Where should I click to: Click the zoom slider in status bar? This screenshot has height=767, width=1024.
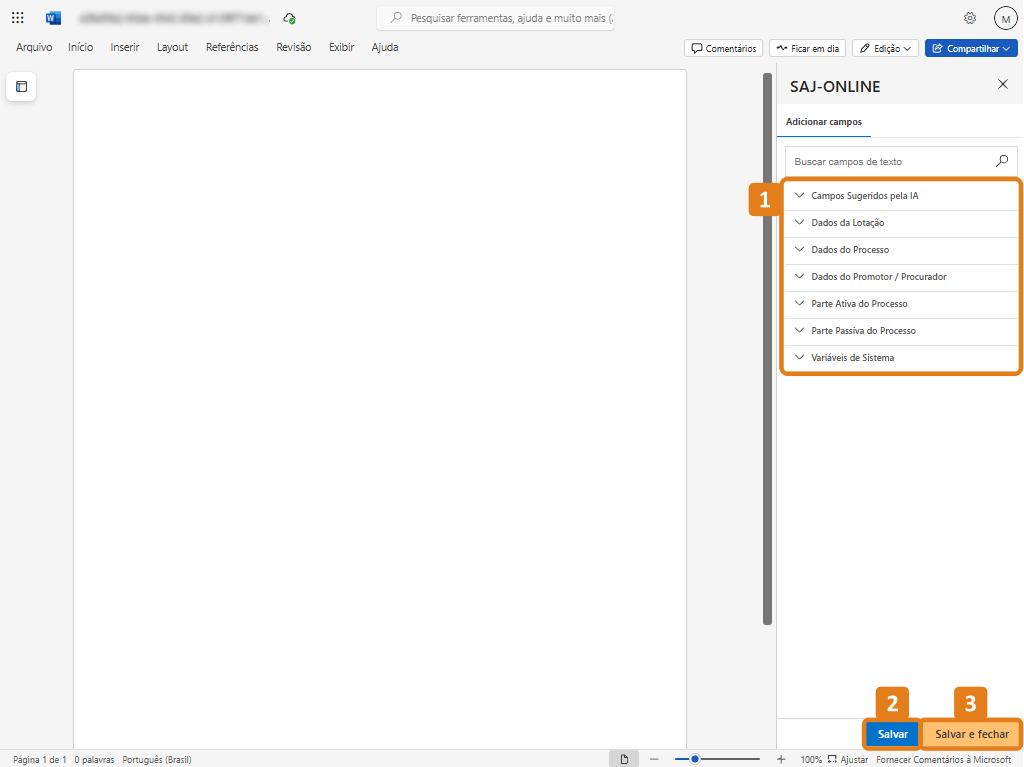click(716, 759)
